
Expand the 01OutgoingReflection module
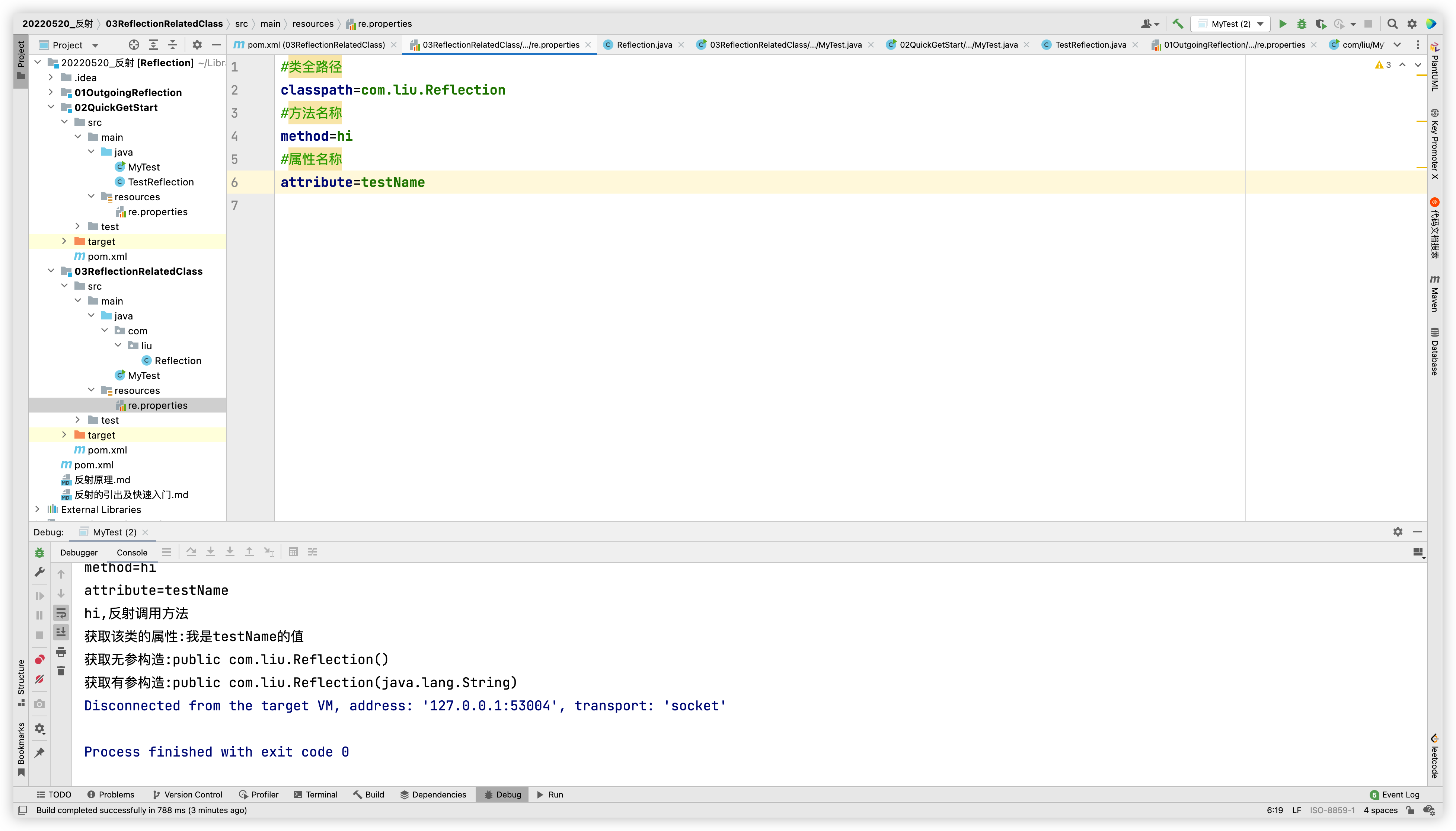pos(51,92)
